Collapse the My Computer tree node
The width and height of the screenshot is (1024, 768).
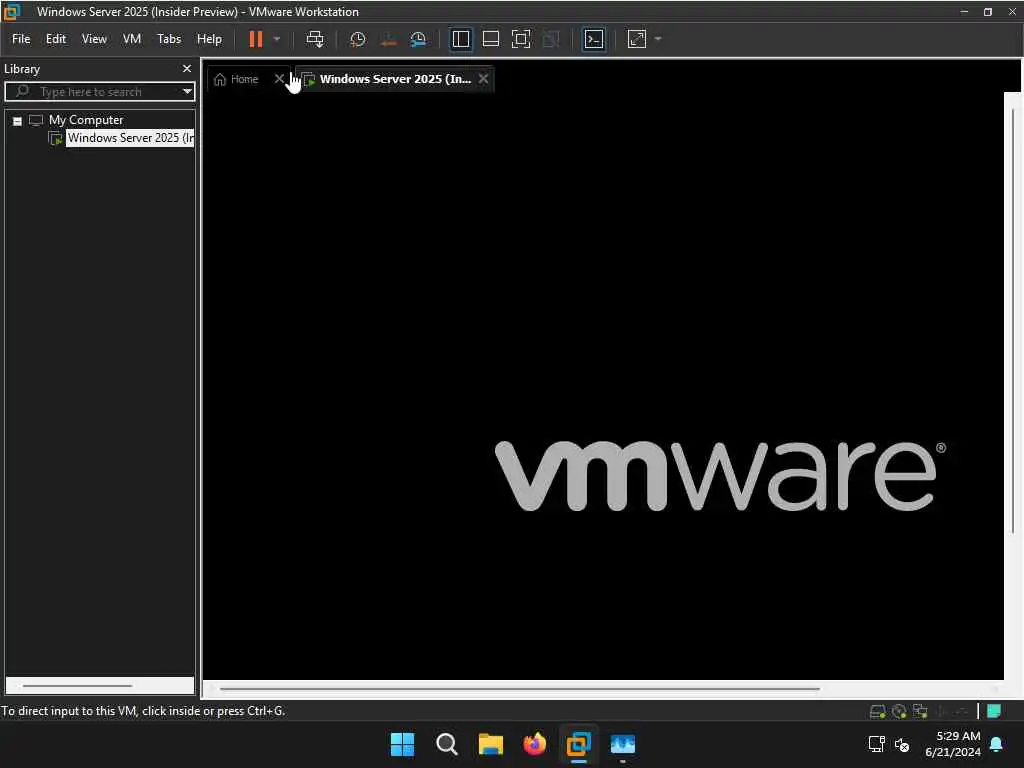[x=18, y=121]
